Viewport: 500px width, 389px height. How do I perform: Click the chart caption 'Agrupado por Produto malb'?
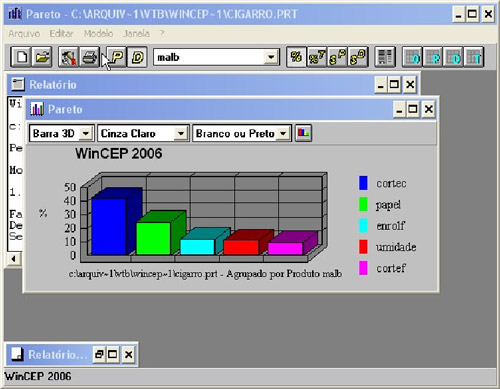click(284, 274)
